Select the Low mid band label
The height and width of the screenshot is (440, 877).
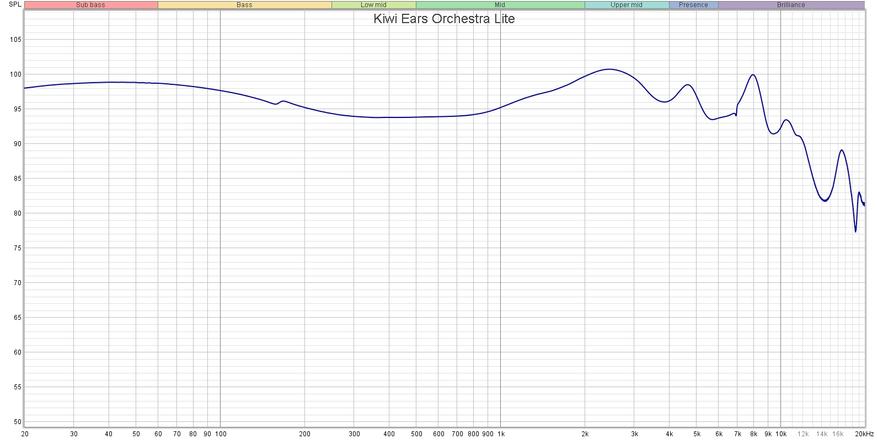coord(374,5)
